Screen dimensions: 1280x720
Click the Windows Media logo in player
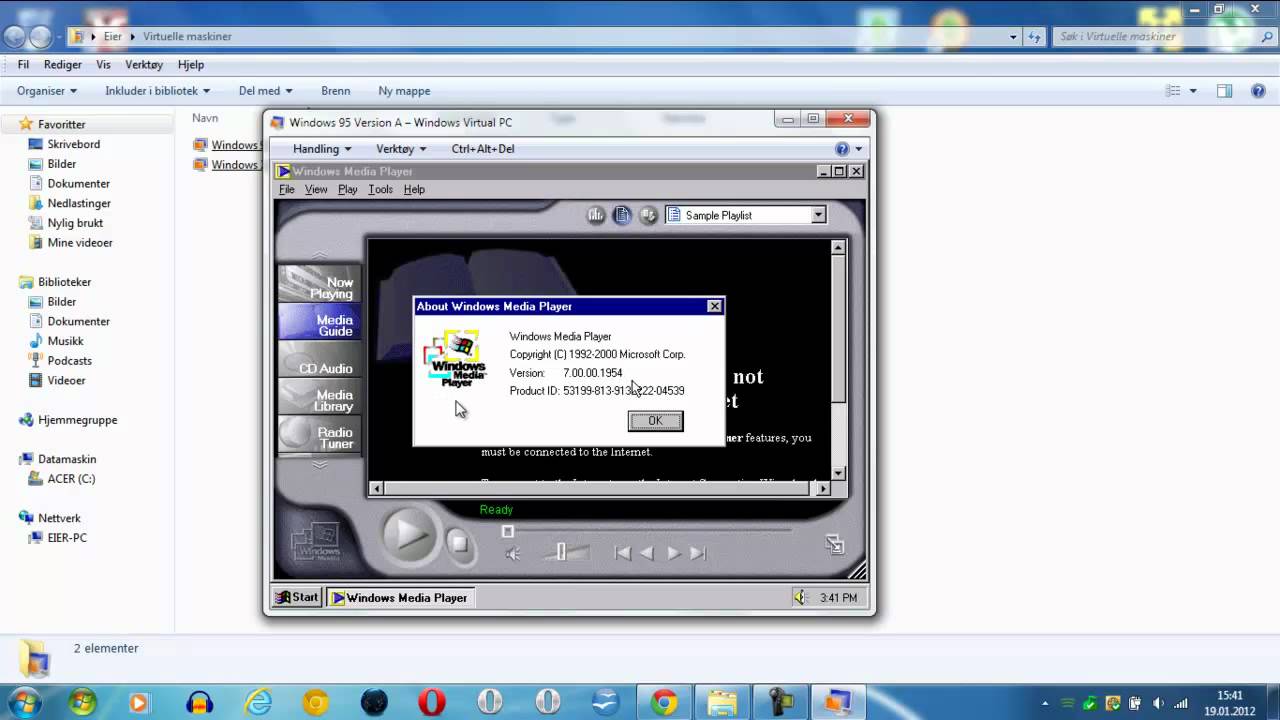click(x=316, y=541)
